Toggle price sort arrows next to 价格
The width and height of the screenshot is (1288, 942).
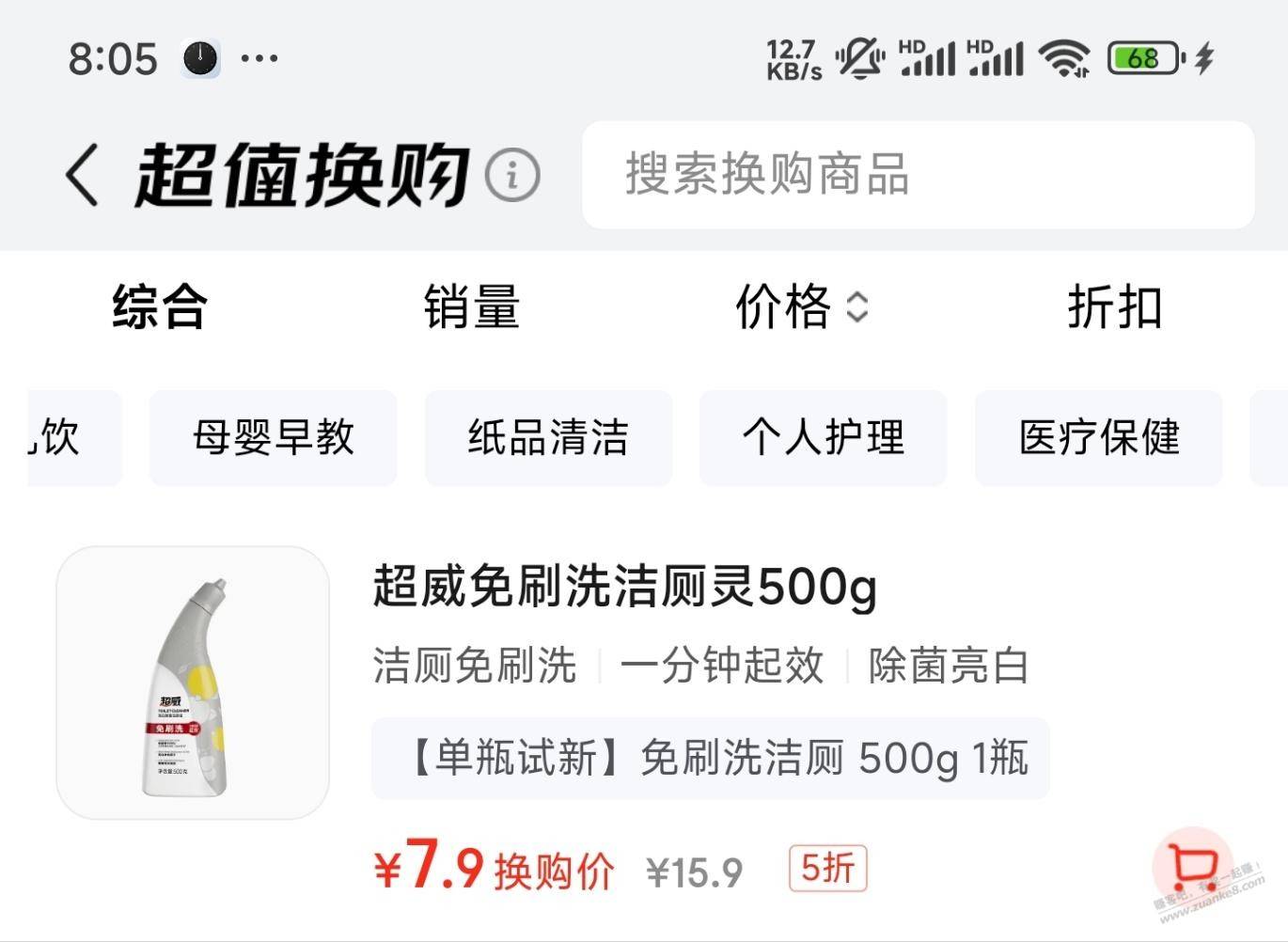[x=856, y=307]
